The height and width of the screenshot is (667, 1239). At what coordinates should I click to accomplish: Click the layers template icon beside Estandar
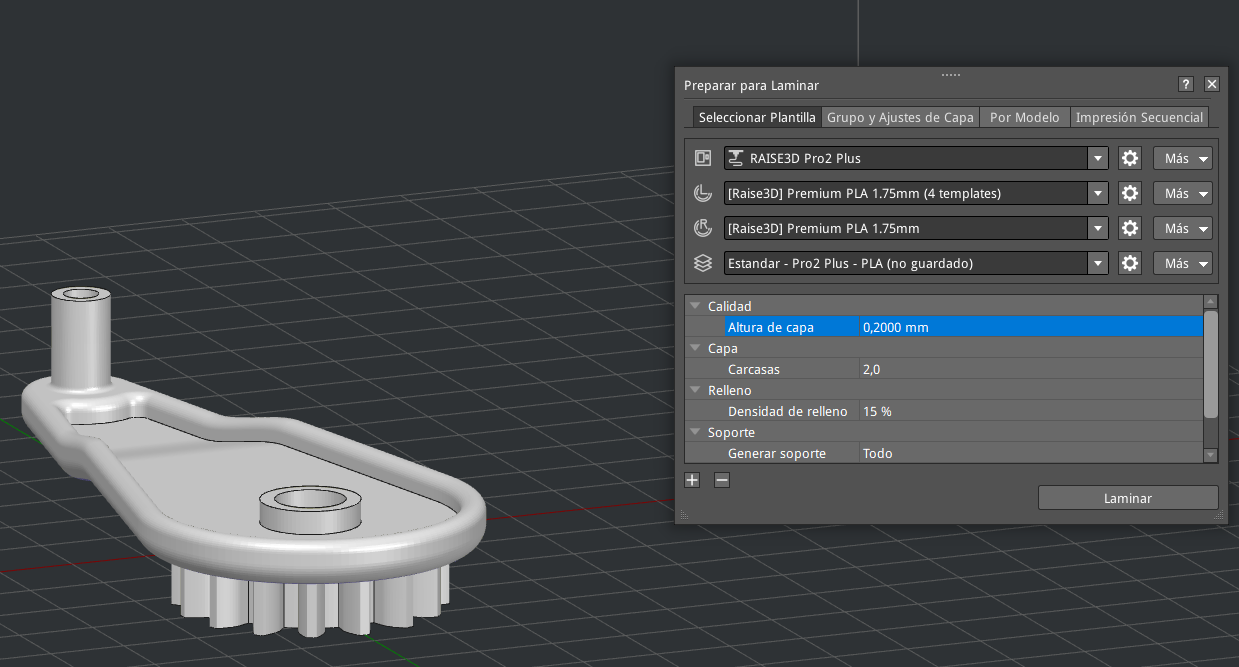coord(703,263)
